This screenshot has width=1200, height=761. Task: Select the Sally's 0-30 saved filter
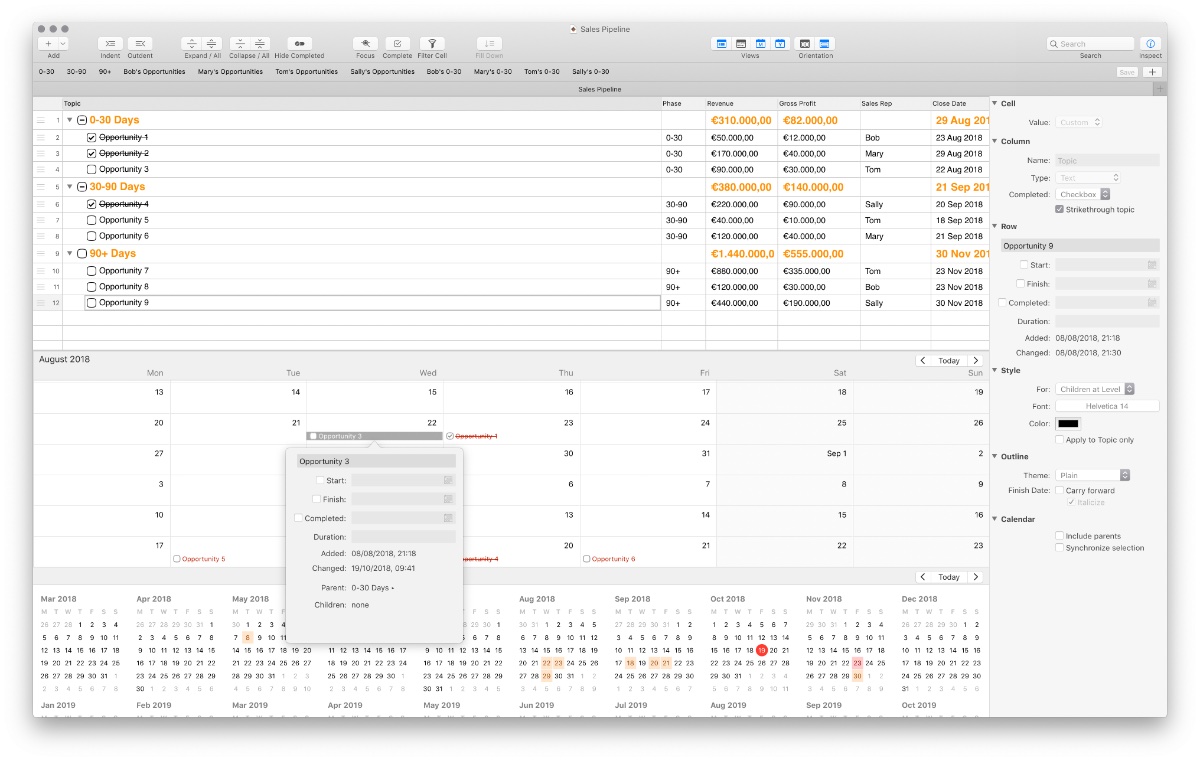590,72
